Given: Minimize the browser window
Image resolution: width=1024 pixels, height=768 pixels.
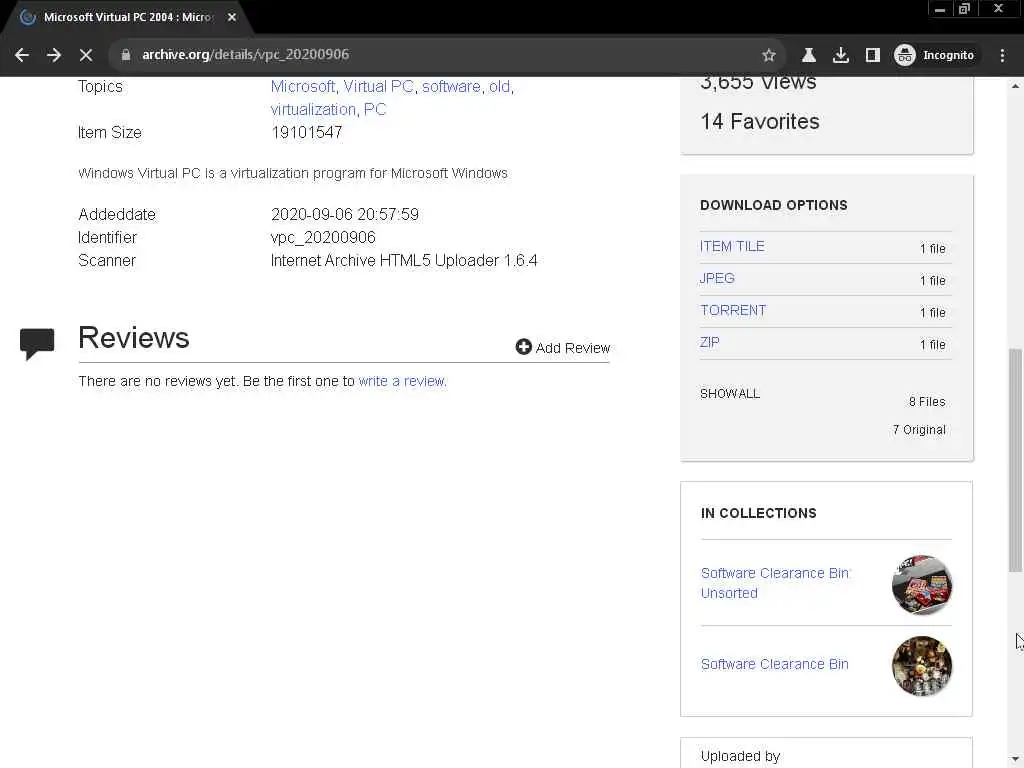Looking at the screenshot, I should [940, 9].
